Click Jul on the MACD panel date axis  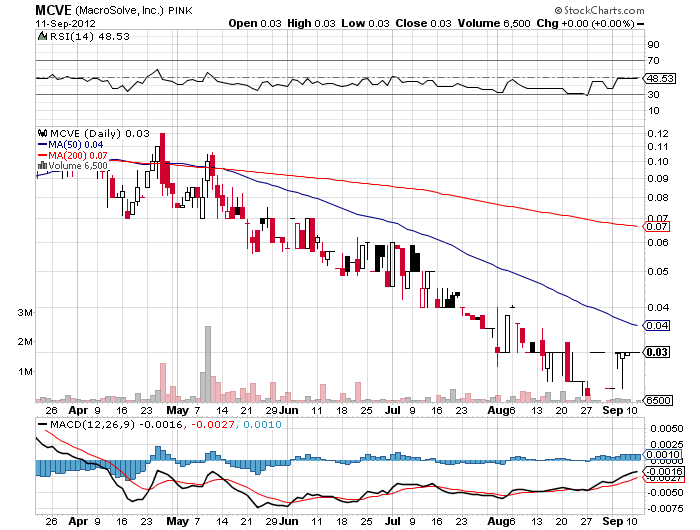click(392, 521)
